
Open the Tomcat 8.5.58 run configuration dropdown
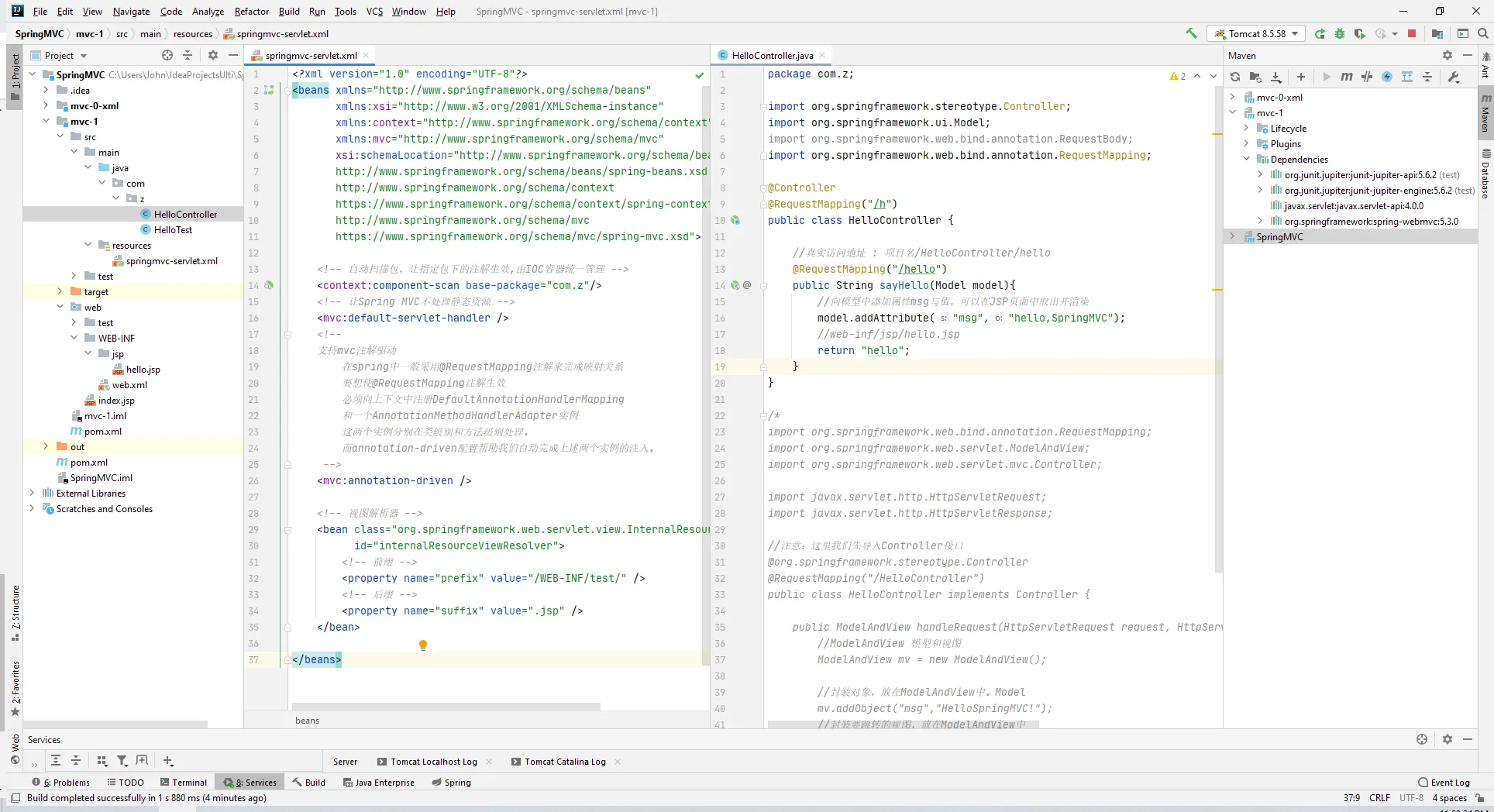click(x=1256, y=33)
